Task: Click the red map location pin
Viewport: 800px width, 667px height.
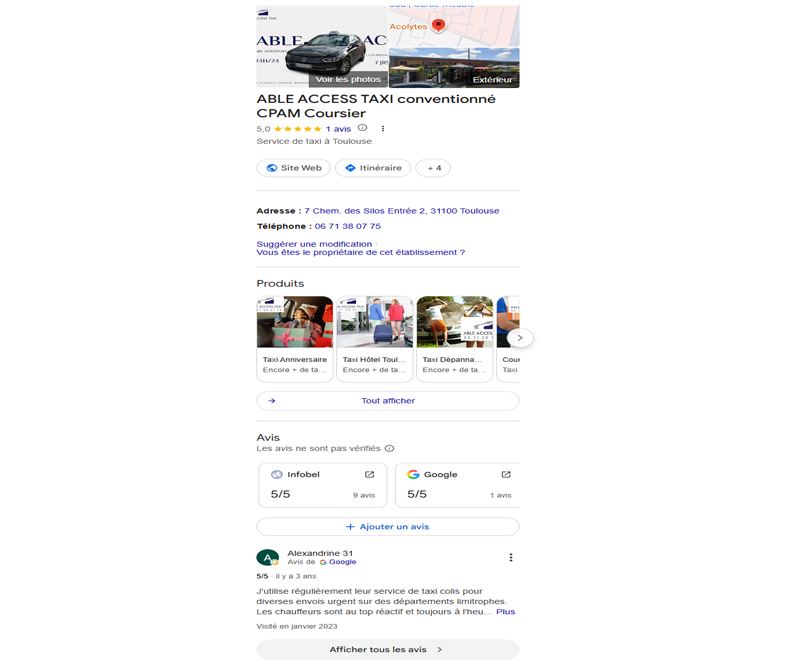Action: 438,24
